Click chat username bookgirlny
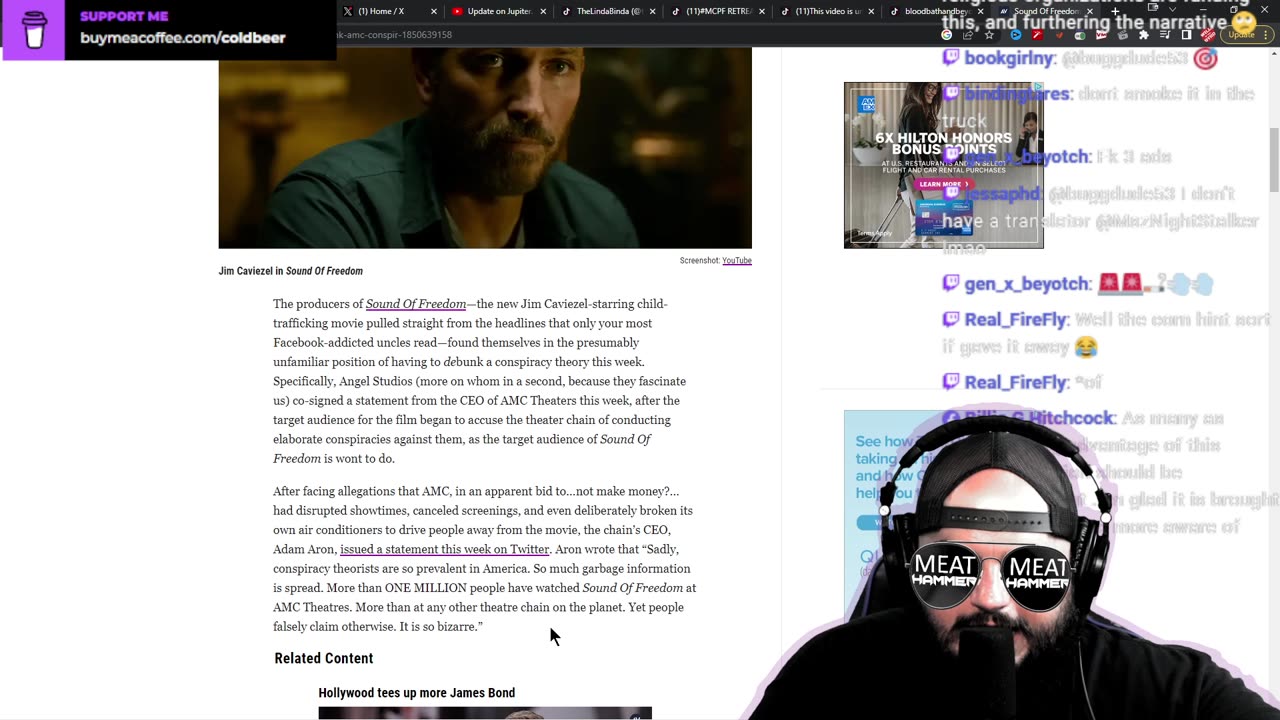 coord(1009,59)
